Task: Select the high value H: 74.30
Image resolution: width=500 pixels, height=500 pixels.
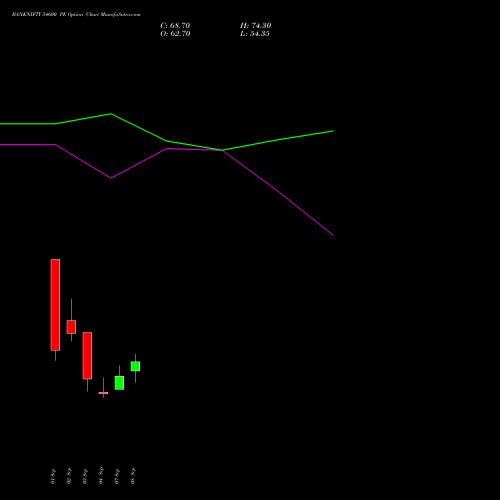Action: 256,26
